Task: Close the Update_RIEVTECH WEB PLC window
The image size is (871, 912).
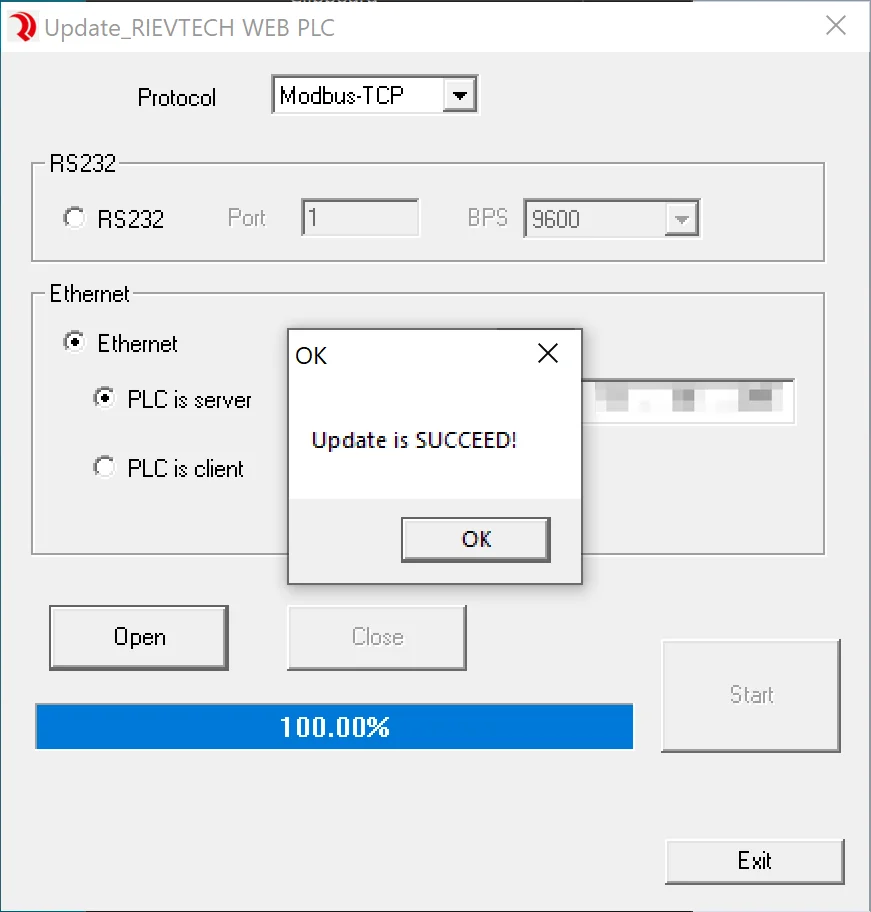Action: [x=836, y=26]
